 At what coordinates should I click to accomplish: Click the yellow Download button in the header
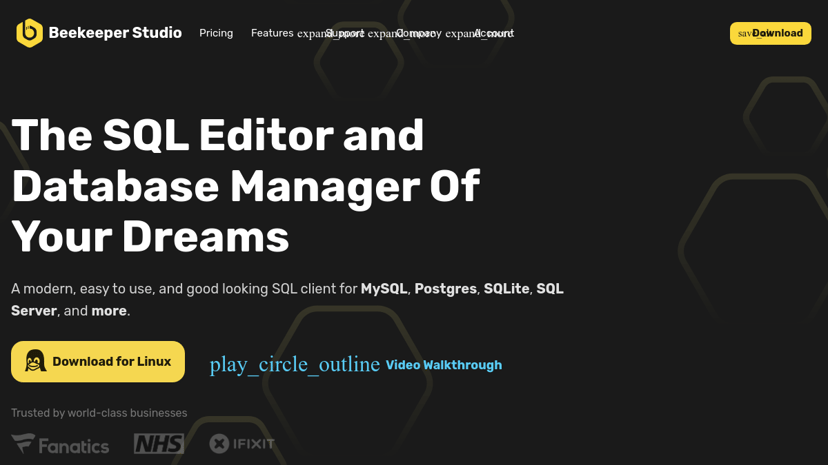tap(770, 33)
